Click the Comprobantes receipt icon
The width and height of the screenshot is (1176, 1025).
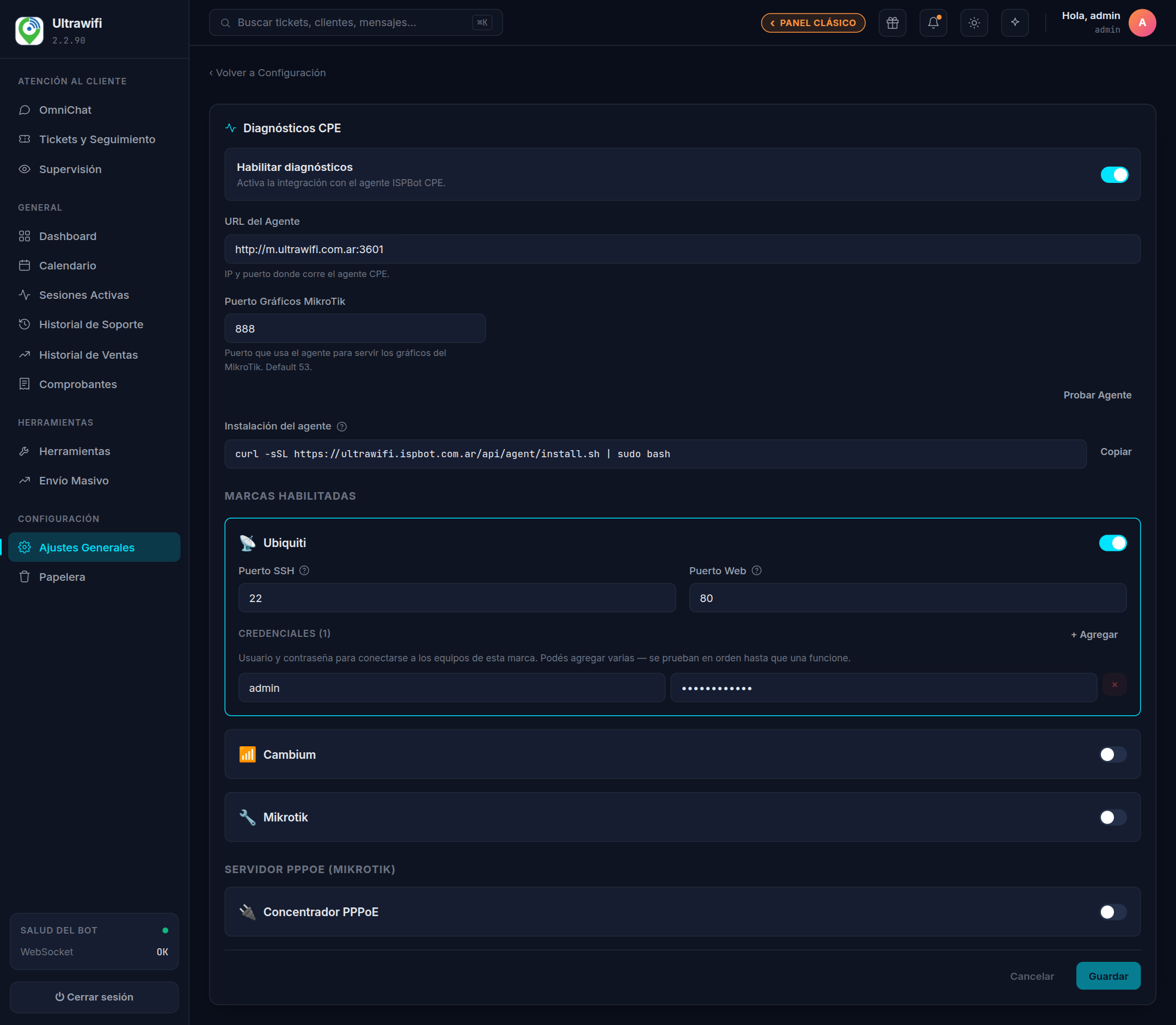[x=24, y=384]
